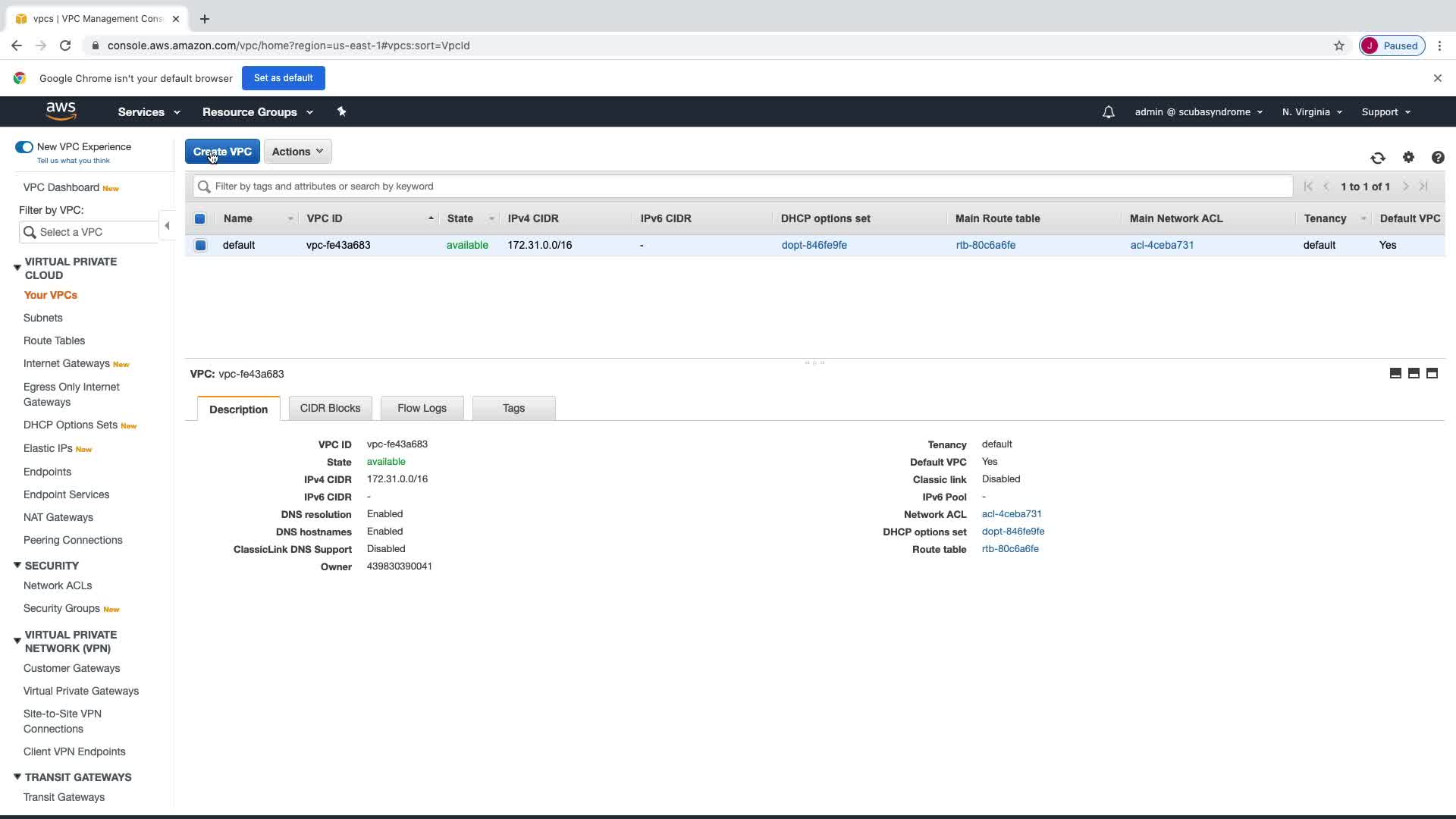
Task: Expand the N. Virginia region menu
Action: [1311, 112]
